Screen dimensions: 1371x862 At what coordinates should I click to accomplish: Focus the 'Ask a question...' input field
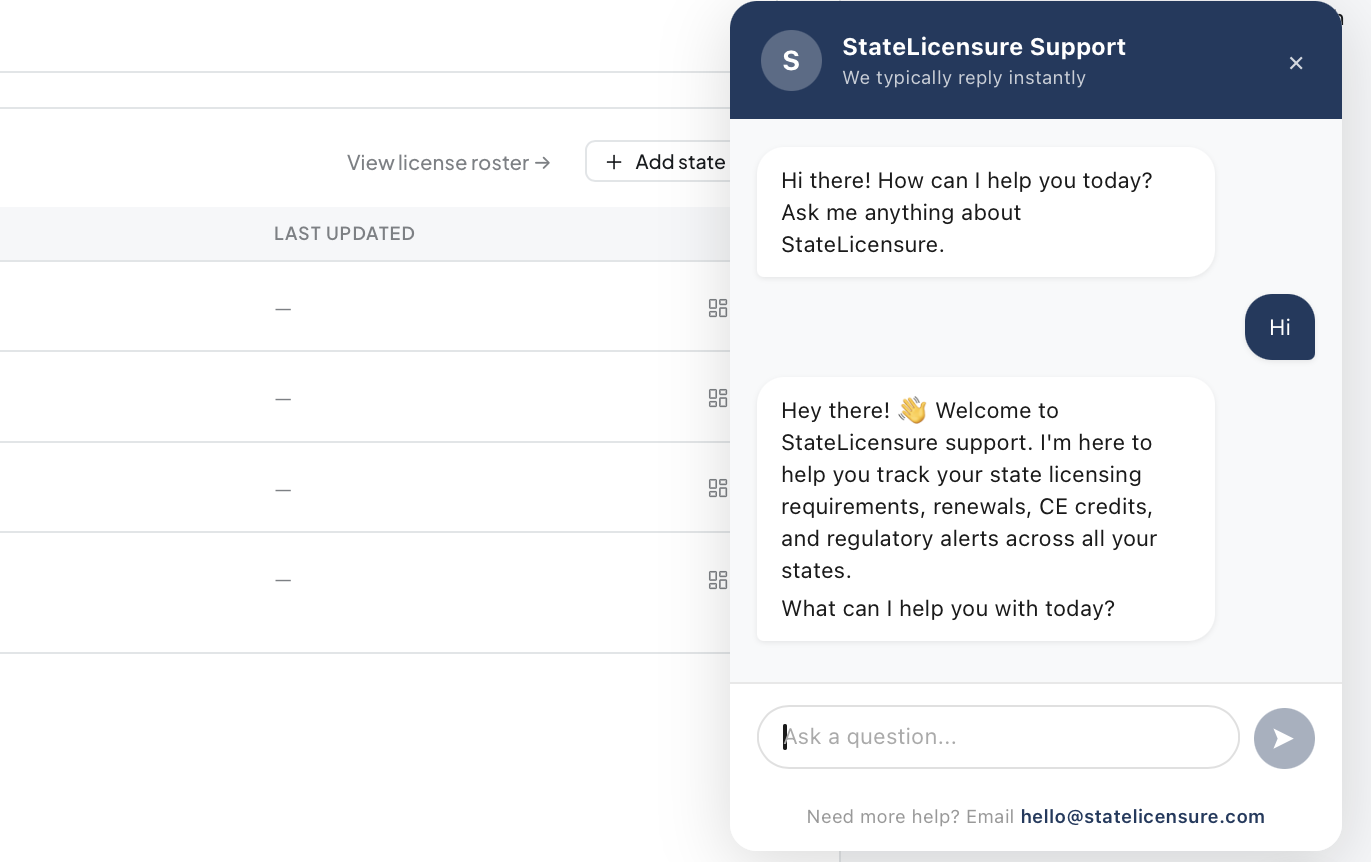[998, 737]
